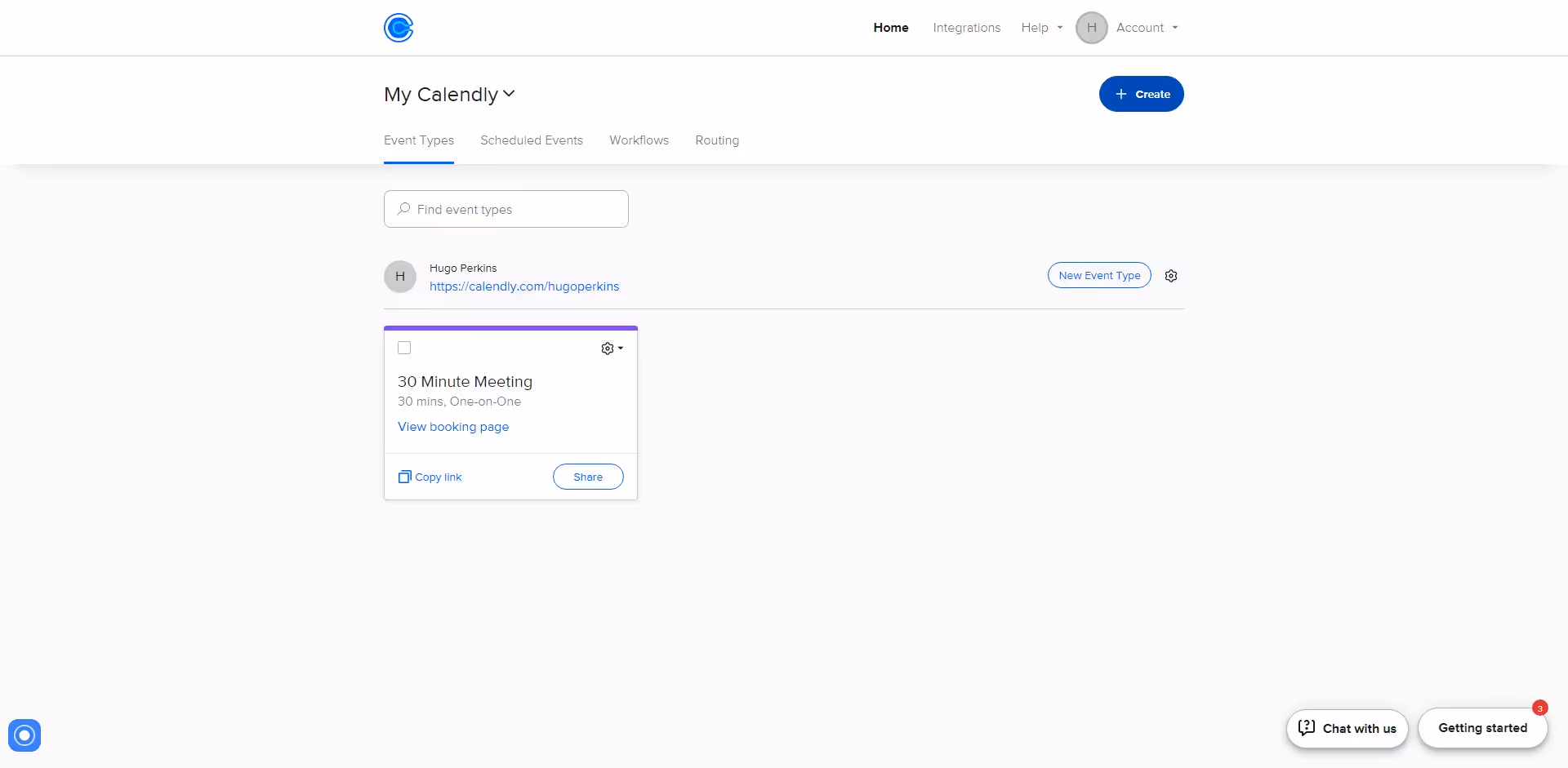Open the Integrations page
Screen dimensions: 1568x768
tap(967, 28)
